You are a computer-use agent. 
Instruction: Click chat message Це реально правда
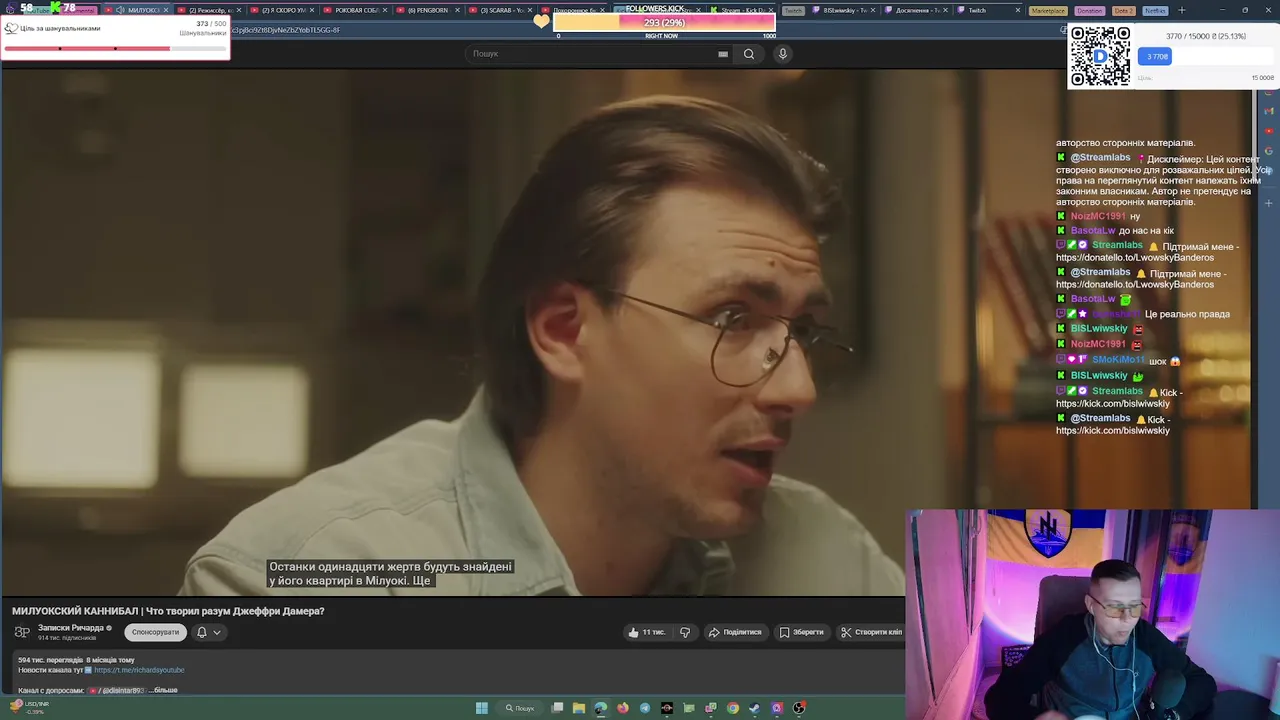click(1187, 314)
